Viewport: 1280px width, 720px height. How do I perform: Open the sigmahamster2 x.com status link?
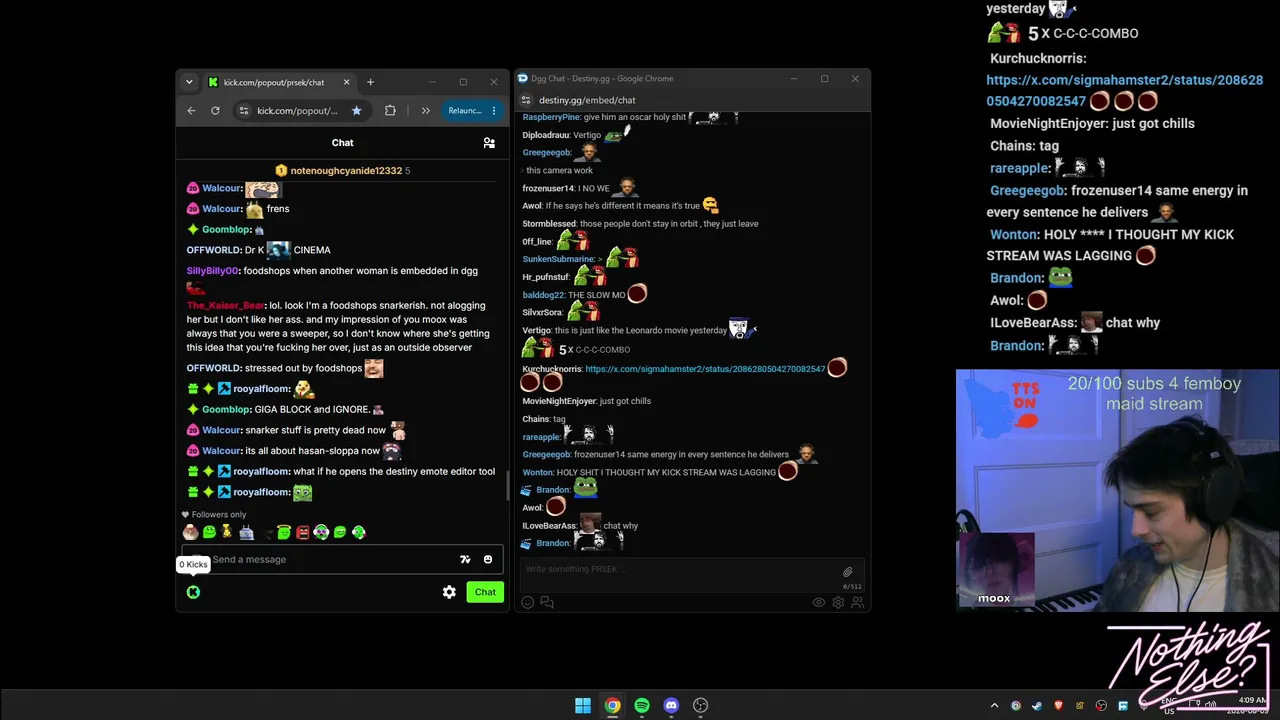[705, 369]
